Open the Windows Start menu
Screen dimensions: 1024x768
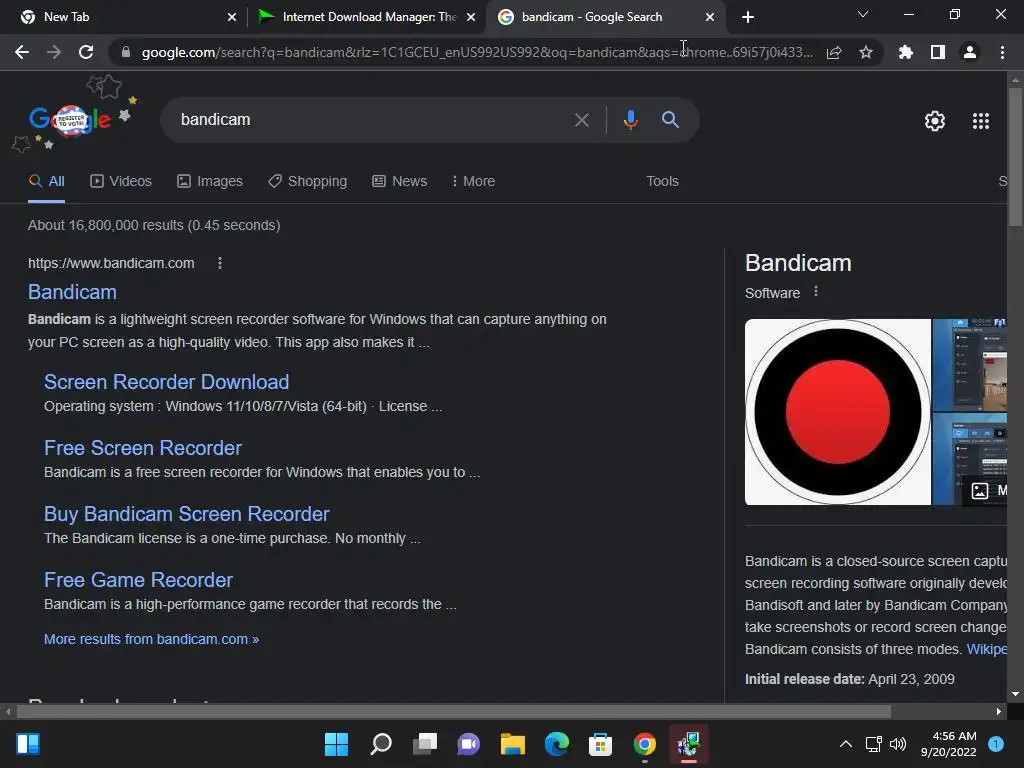[x=336, y=744]
